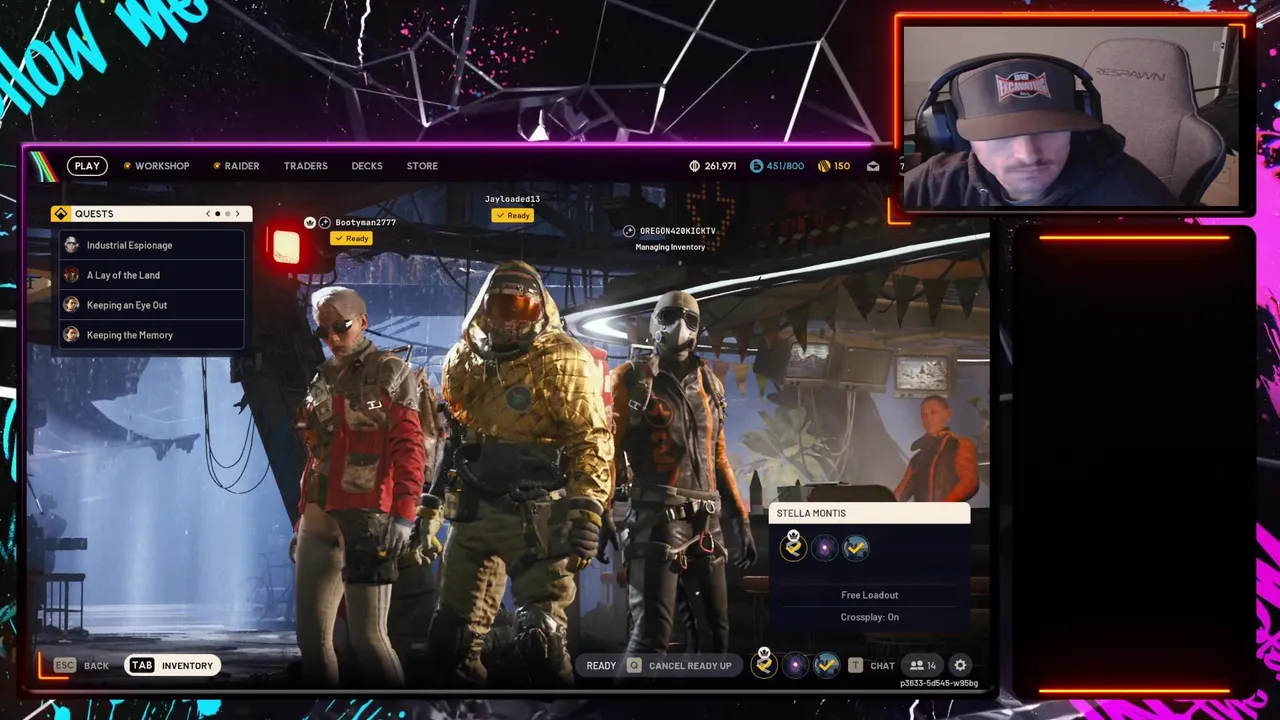
Task: Click the A Lay of the Land portrait
Action: (x=71, y=275)
